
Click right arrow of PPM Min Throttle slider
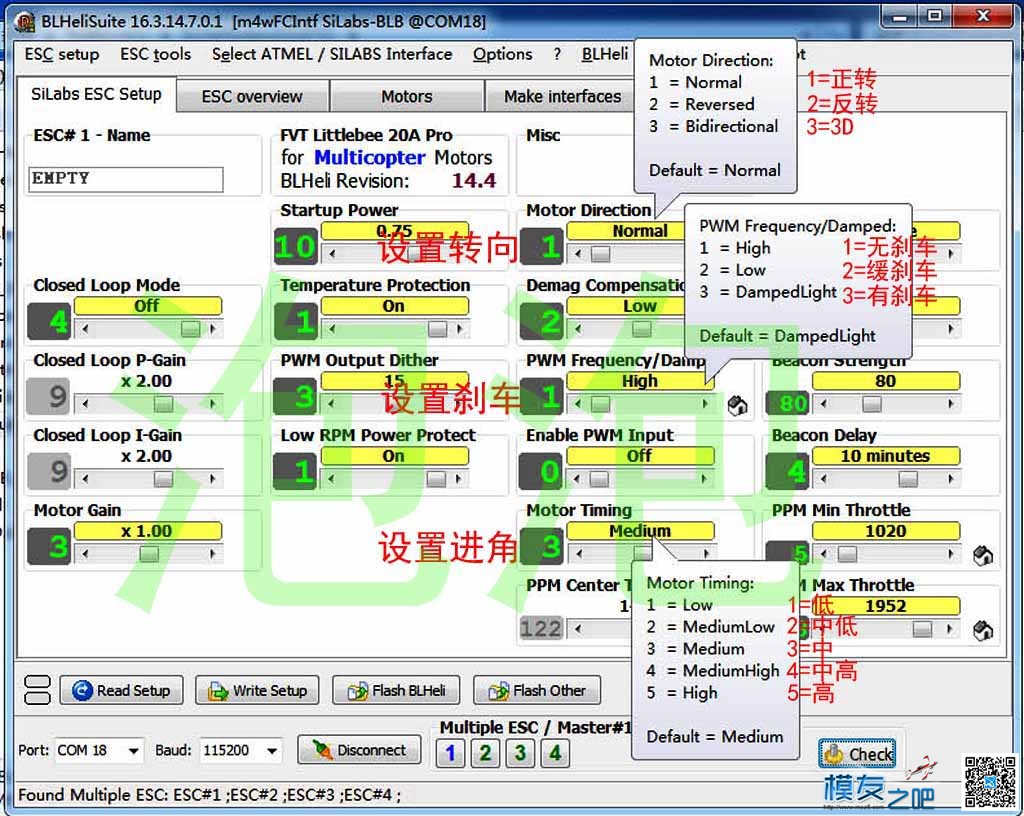click(951, 554)
